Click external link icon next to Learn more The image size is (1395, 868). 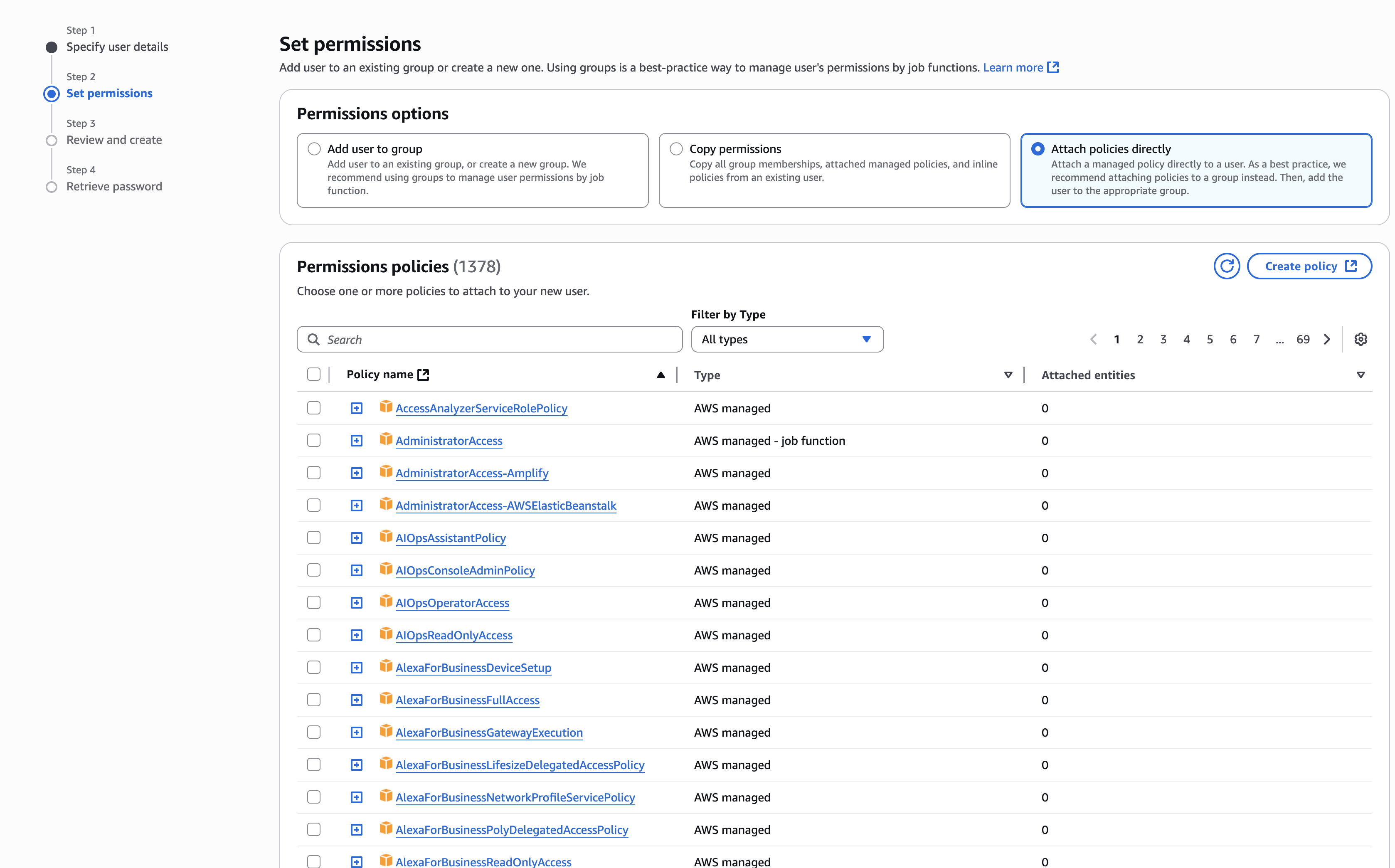coord(1052,67)
